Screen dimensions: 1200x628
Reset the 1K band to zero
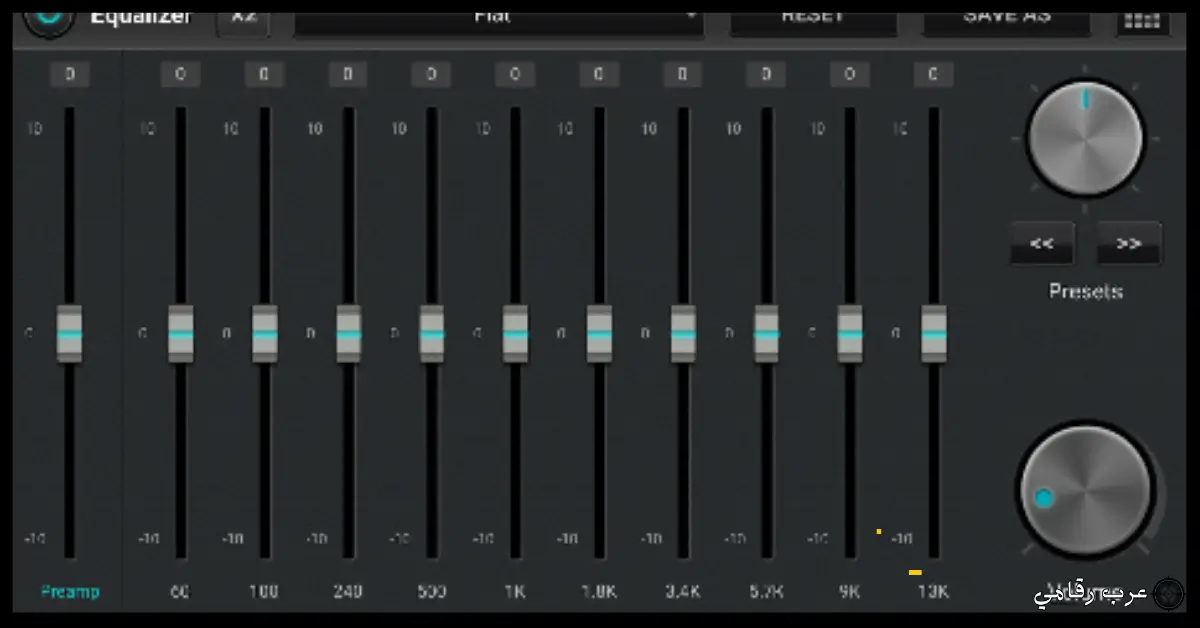tap(515, 74)
